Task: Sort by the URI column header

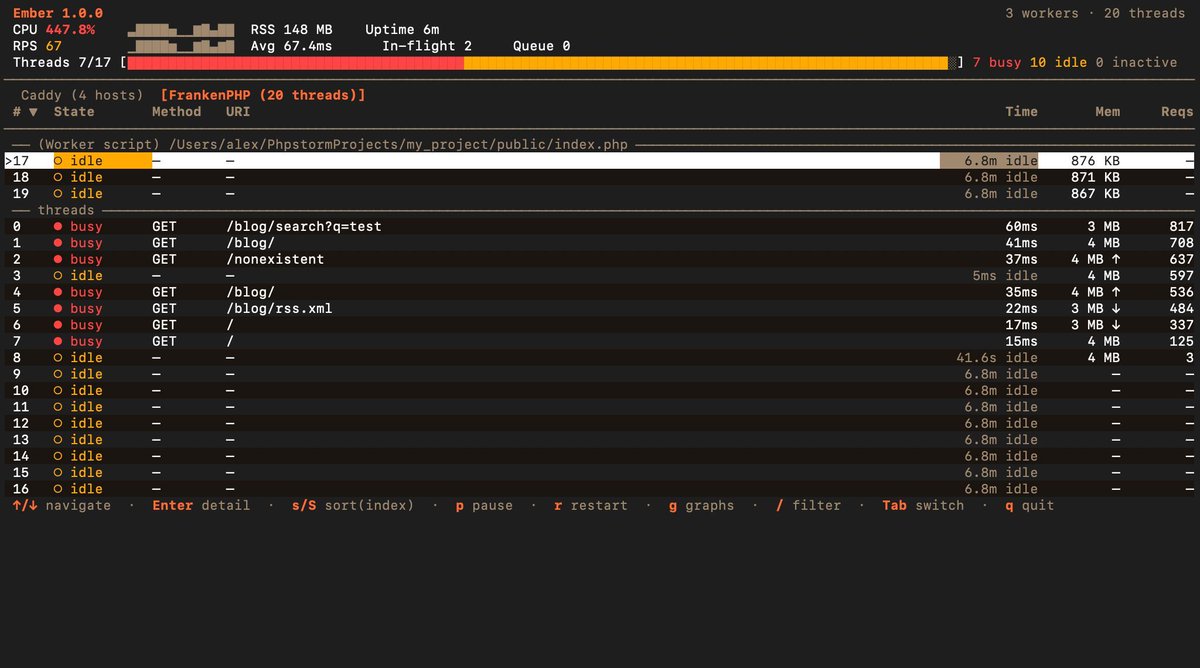Action: point(238,112)
